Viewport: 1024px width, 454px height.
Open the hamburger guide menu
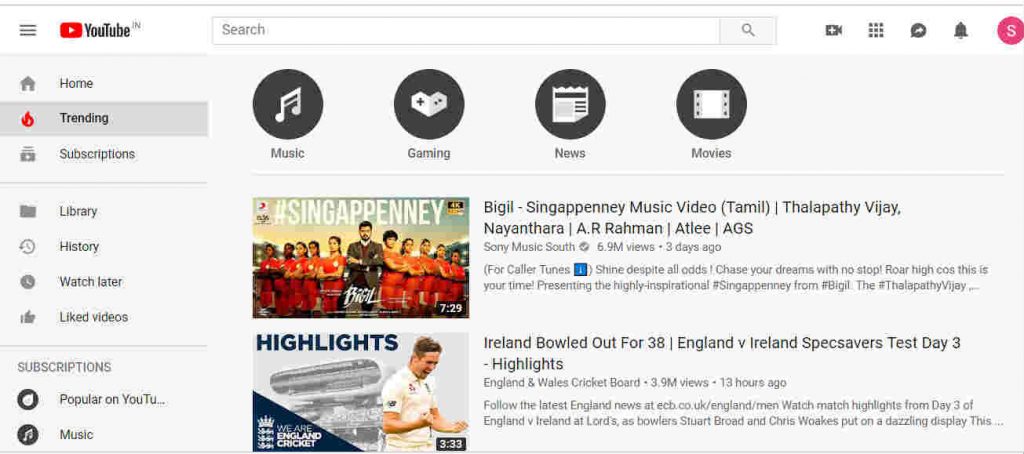pos(28,30)
